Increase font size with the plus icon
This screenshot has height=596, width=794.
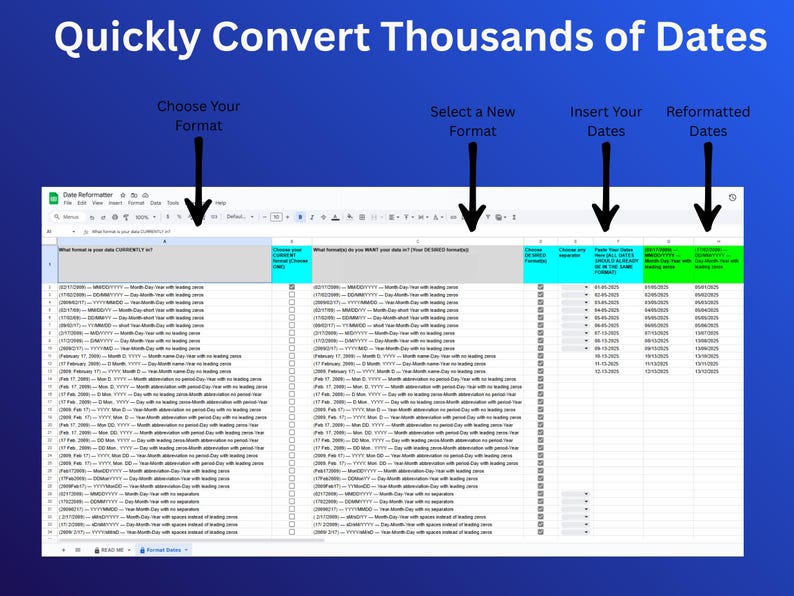coord(288,217)
